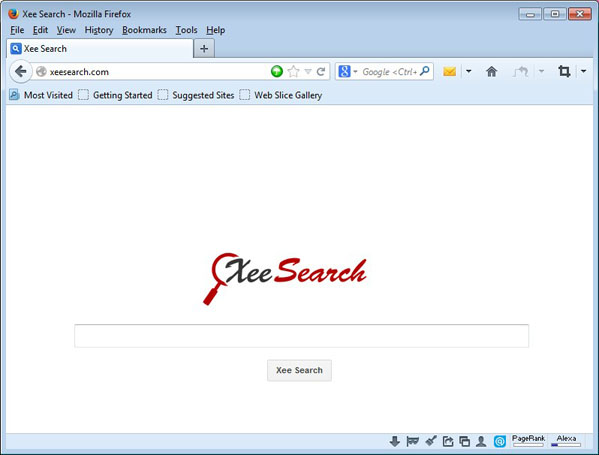Image resolution: width=599 pixels, height=455 pixels.
Task: Click the Xee Search submit button
Action: [x=299, y=370]
